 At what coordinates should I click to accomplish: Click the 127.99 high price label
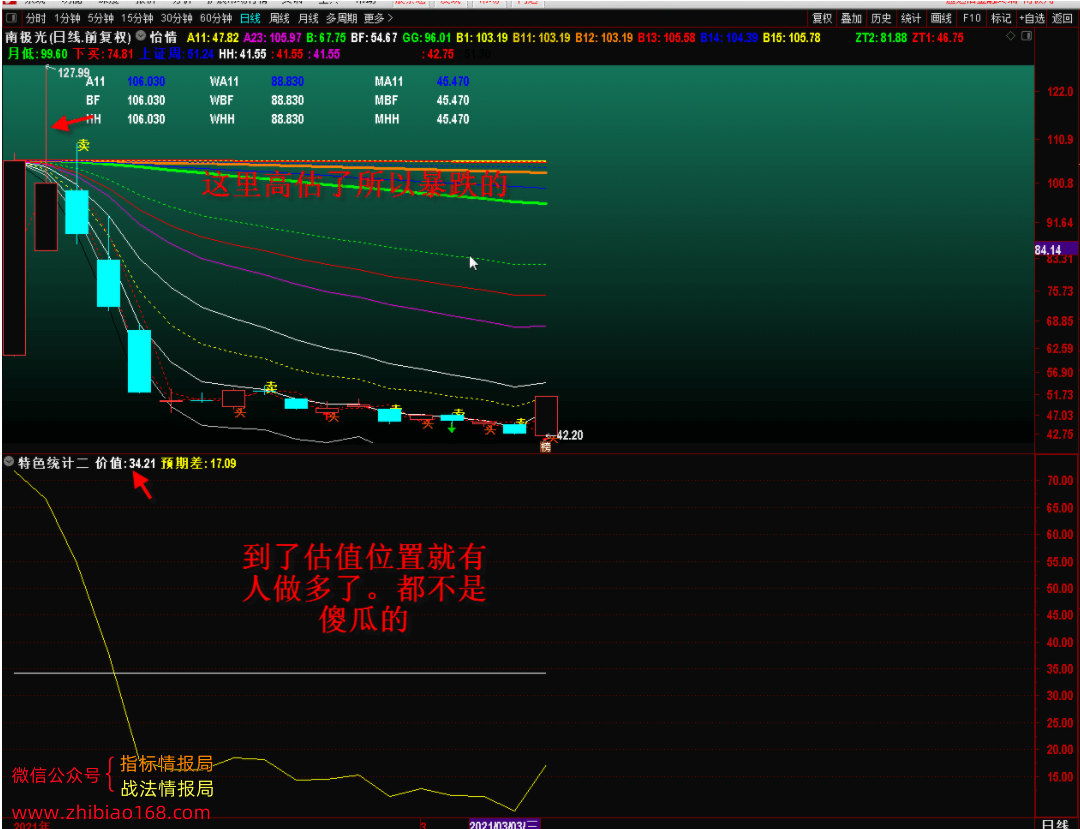(x=74, y=73)
